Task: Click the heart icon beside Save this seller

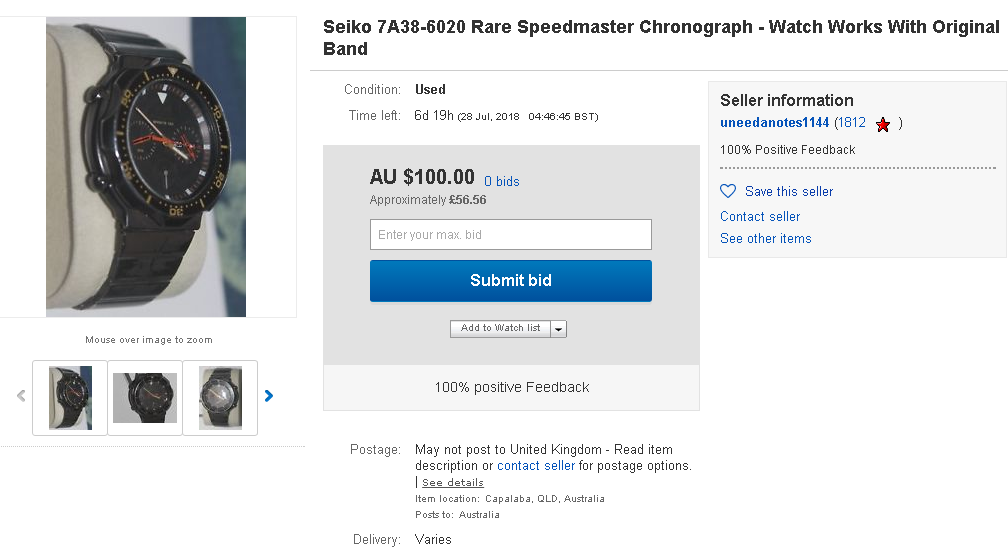Action: [728, 191]
